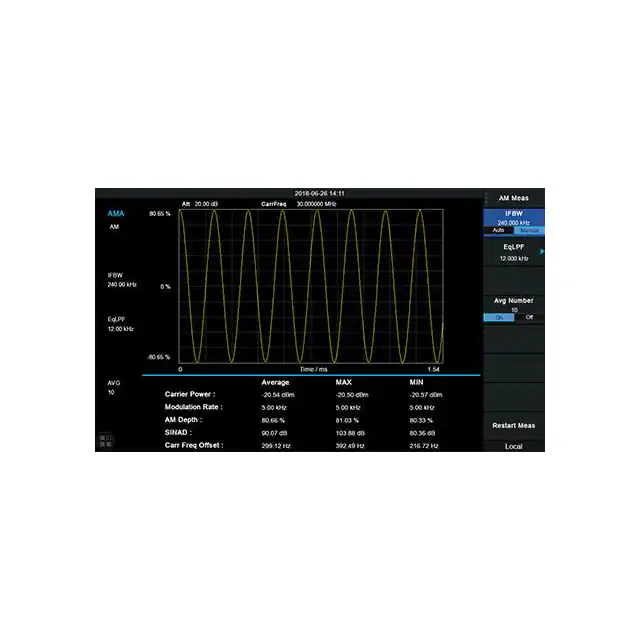Open the EqLPF 12.000 kHz softkey
This screenshot has height=640, width=640.
tap(513, 252)
